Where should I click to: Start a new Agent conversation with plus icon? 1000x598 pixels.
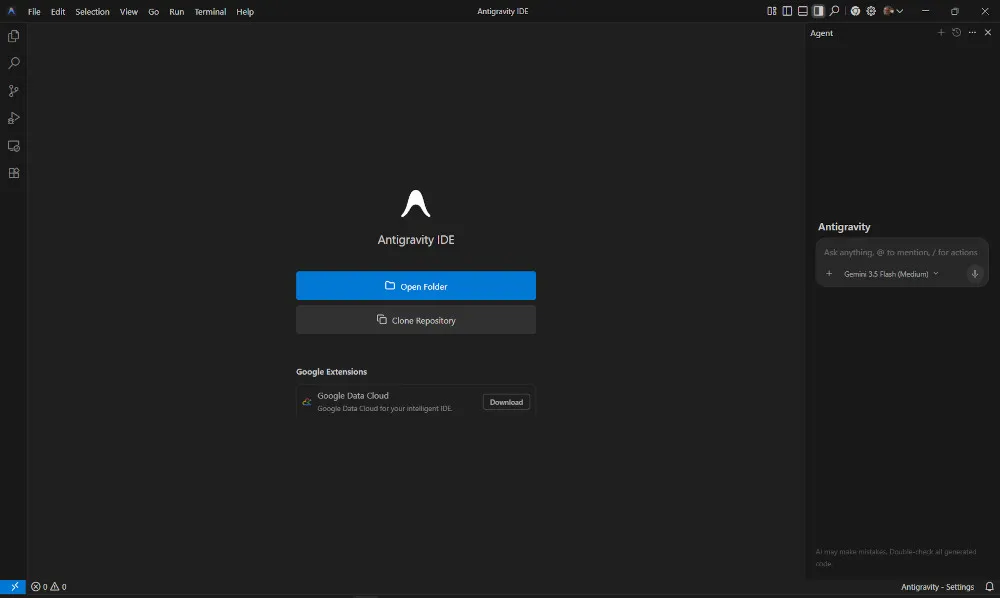point(941,33)
